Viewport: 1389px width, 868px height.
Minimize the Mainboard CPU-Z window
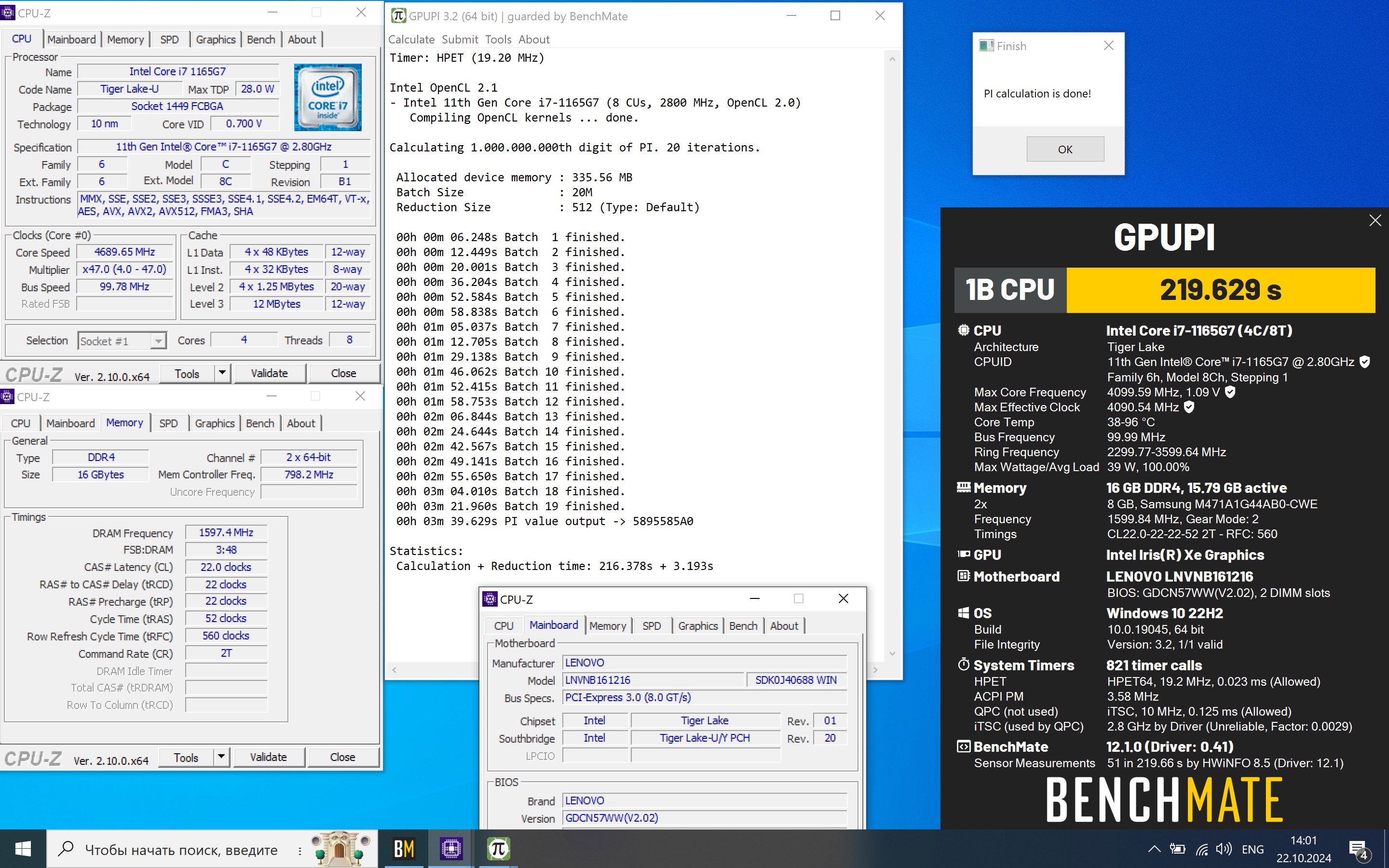tap(755, 599)
